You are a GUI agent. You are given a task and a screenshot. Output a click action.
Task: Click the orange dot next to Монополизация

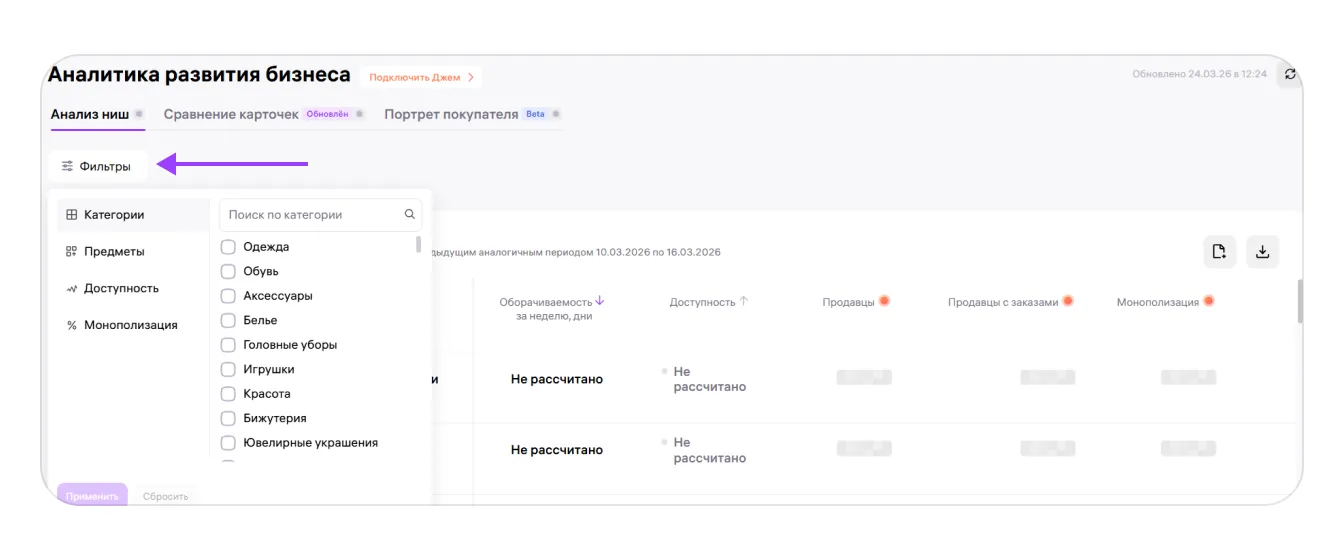point(1209,301)
